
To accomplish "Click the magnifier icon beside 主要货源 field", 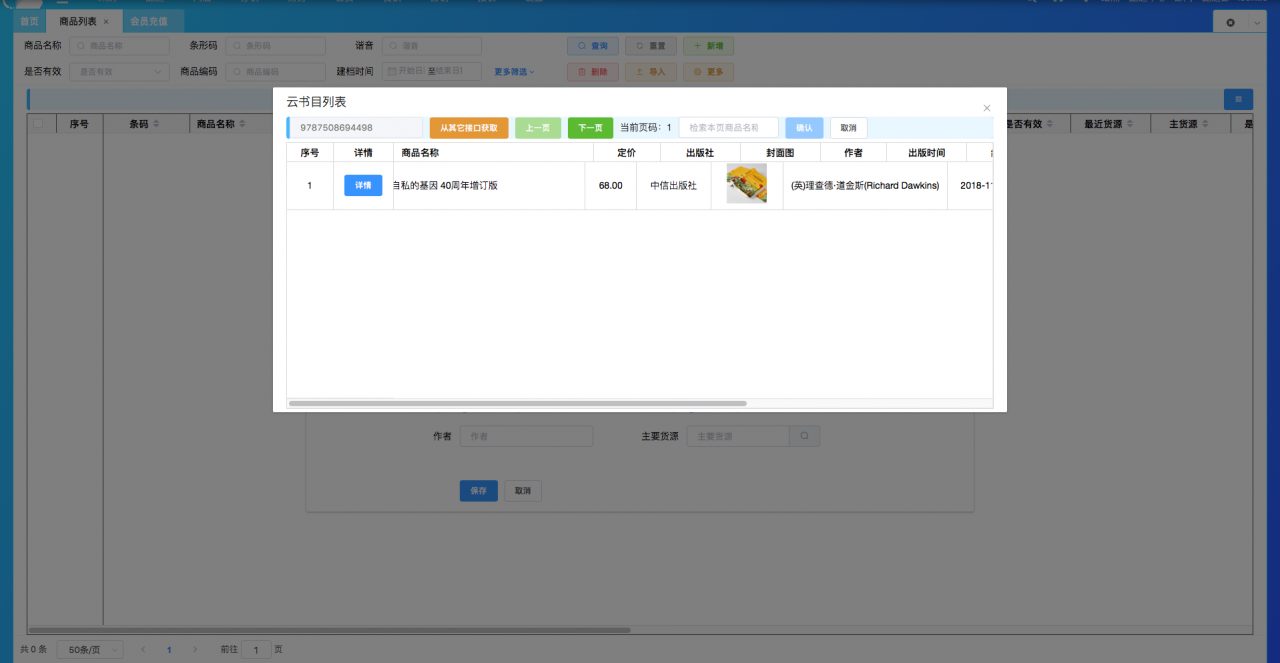I will click(x=804, y=436).
